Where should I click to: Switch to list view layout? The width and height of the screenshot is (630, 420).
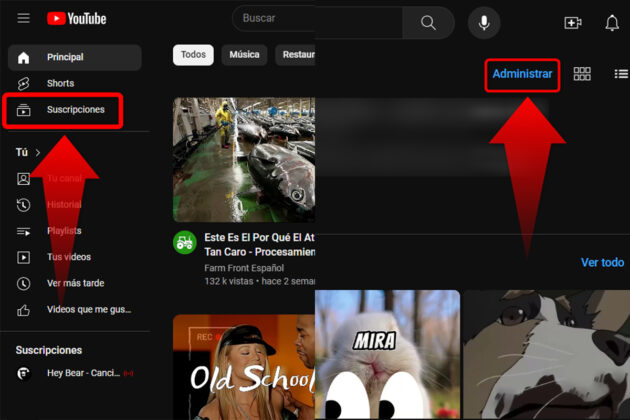point(621,74)
